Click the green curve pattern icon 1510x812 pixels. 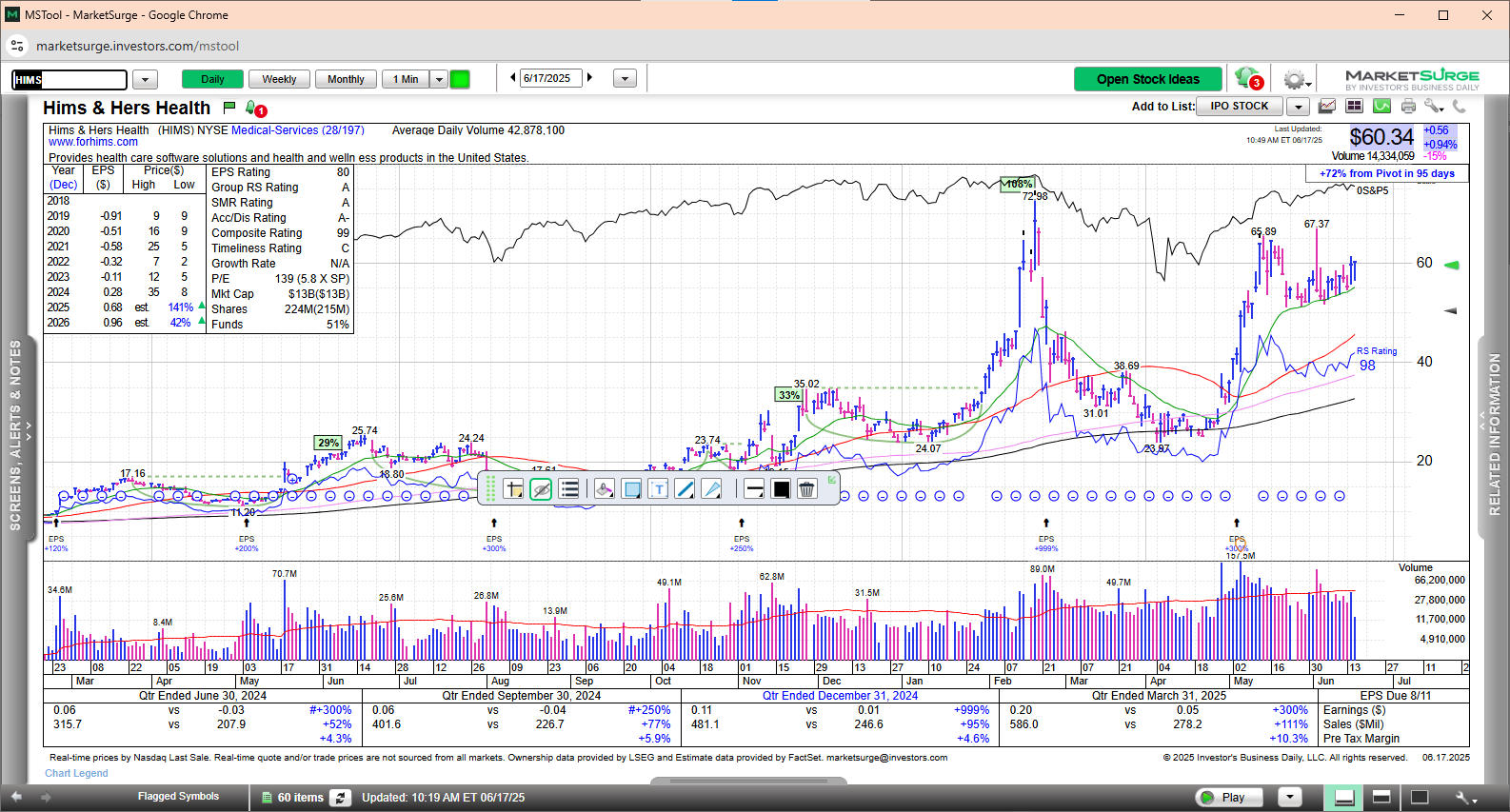tap(1381, 107)
